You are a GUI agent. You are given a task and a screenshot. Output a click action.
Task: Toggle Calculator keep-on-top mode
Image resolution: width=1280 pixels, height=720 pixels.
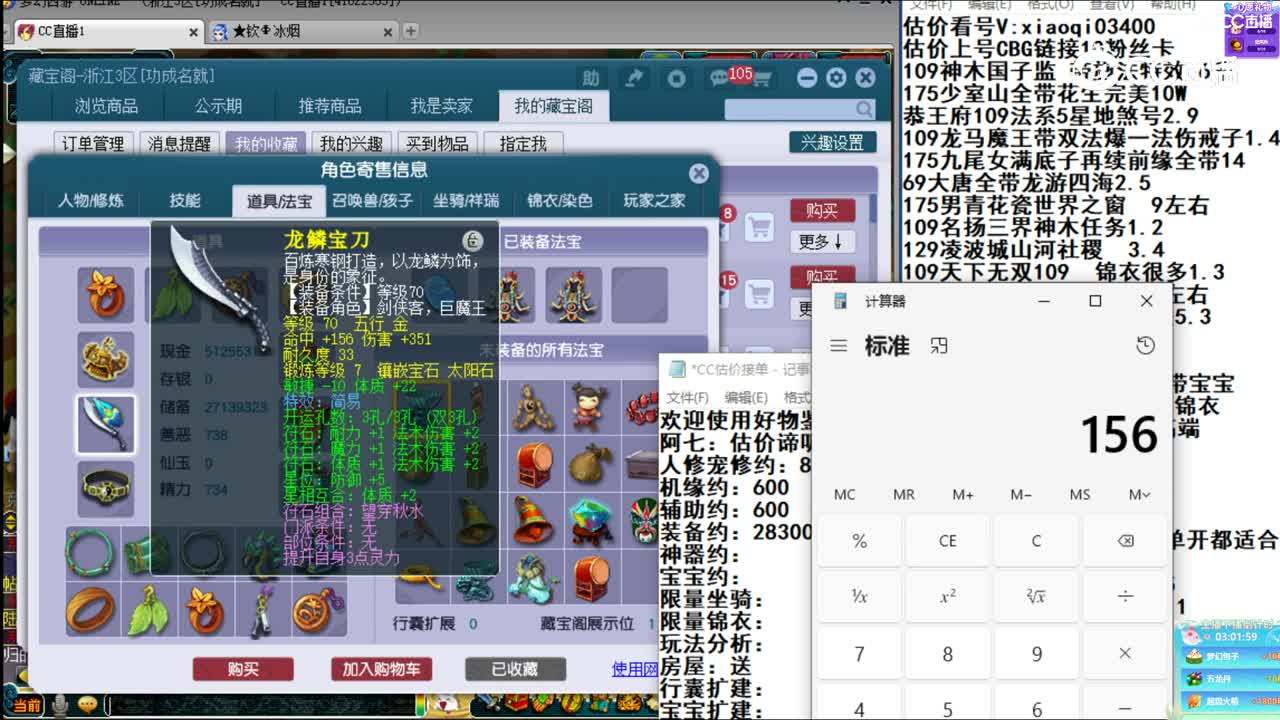[x=938, y=346]
